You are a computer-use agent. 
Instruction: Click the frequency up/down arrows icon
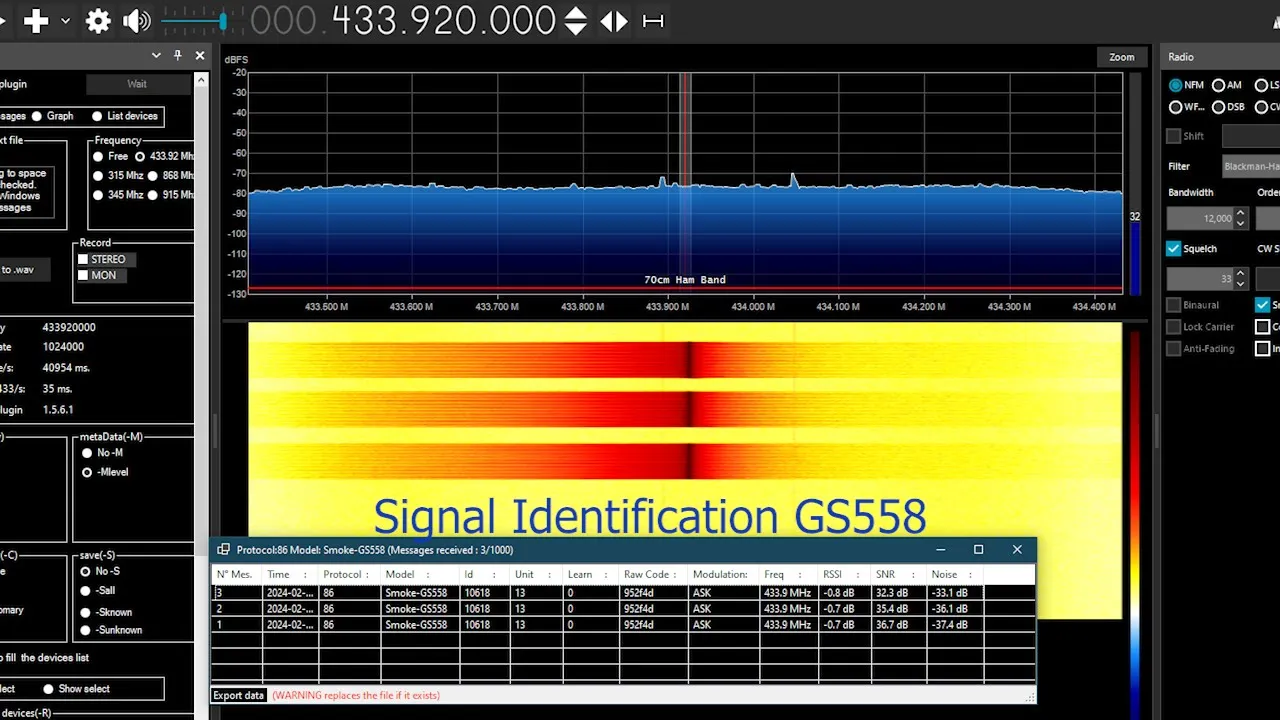point(576,21)
